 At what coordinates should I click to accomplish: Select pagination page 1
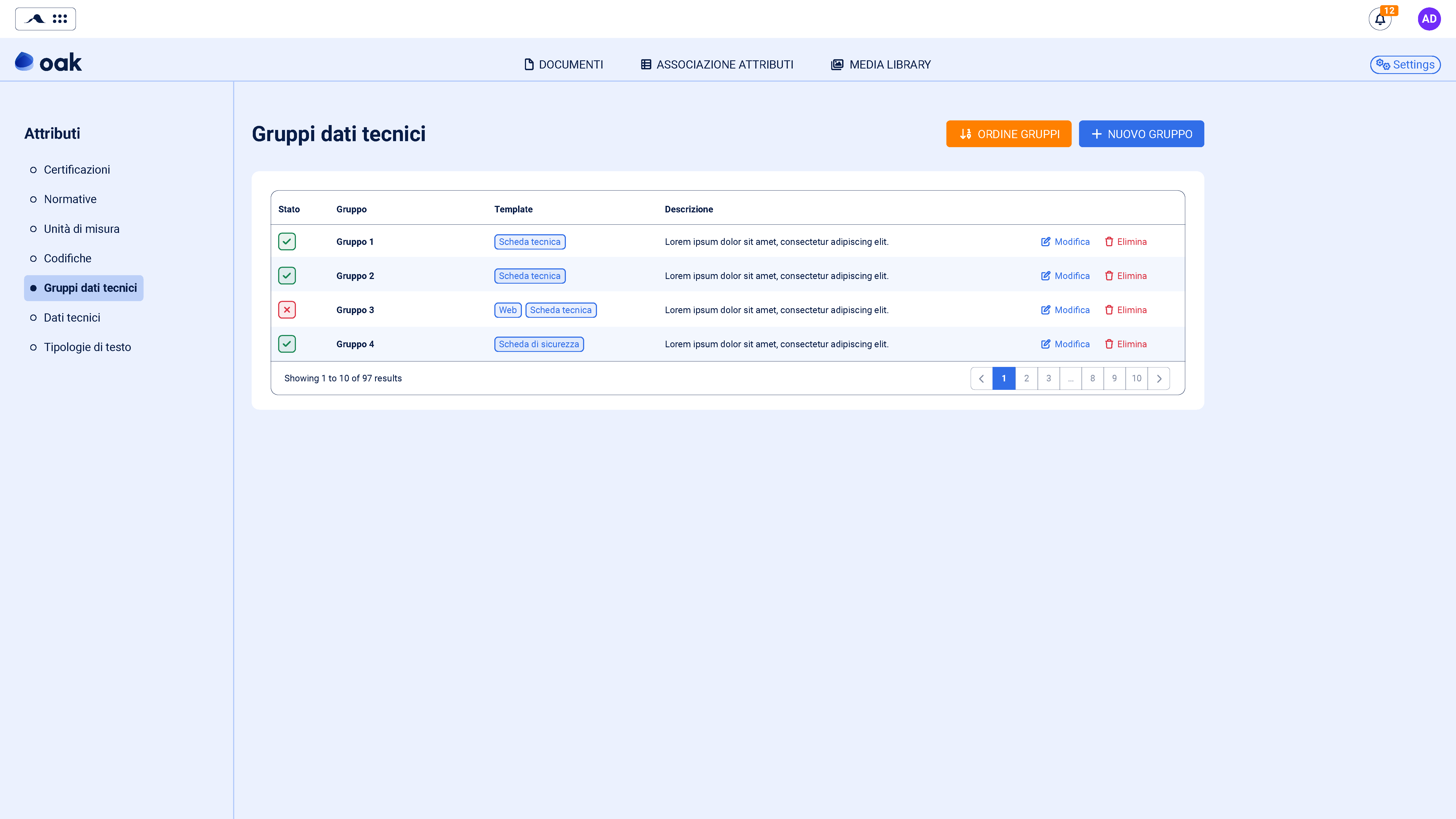tap(1004, 379)
